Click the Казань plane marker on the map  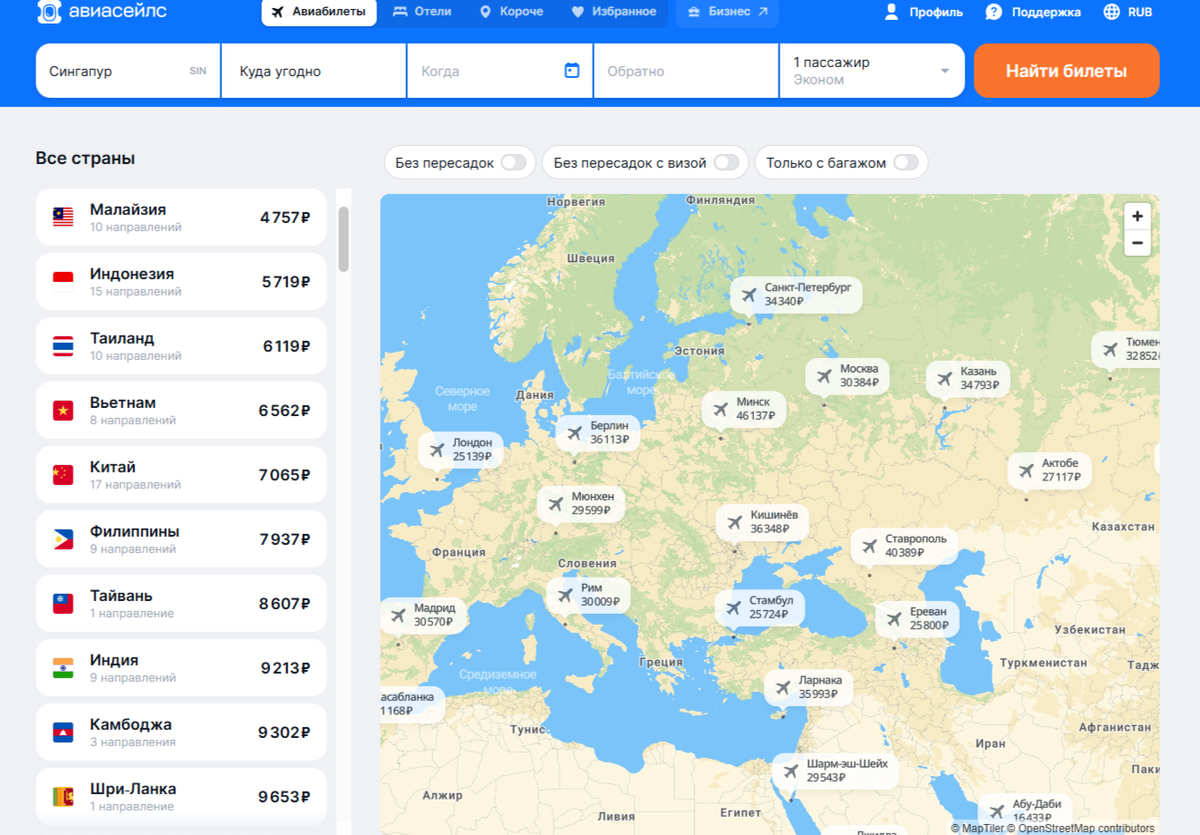(969, 378)
